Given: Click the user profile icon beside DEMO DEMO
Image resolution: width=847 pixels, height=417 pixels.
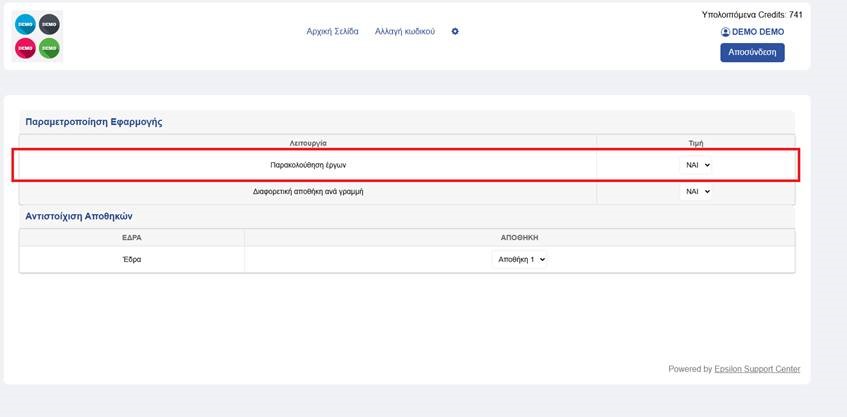Looking at the screenshot, I should click(725, 32).
